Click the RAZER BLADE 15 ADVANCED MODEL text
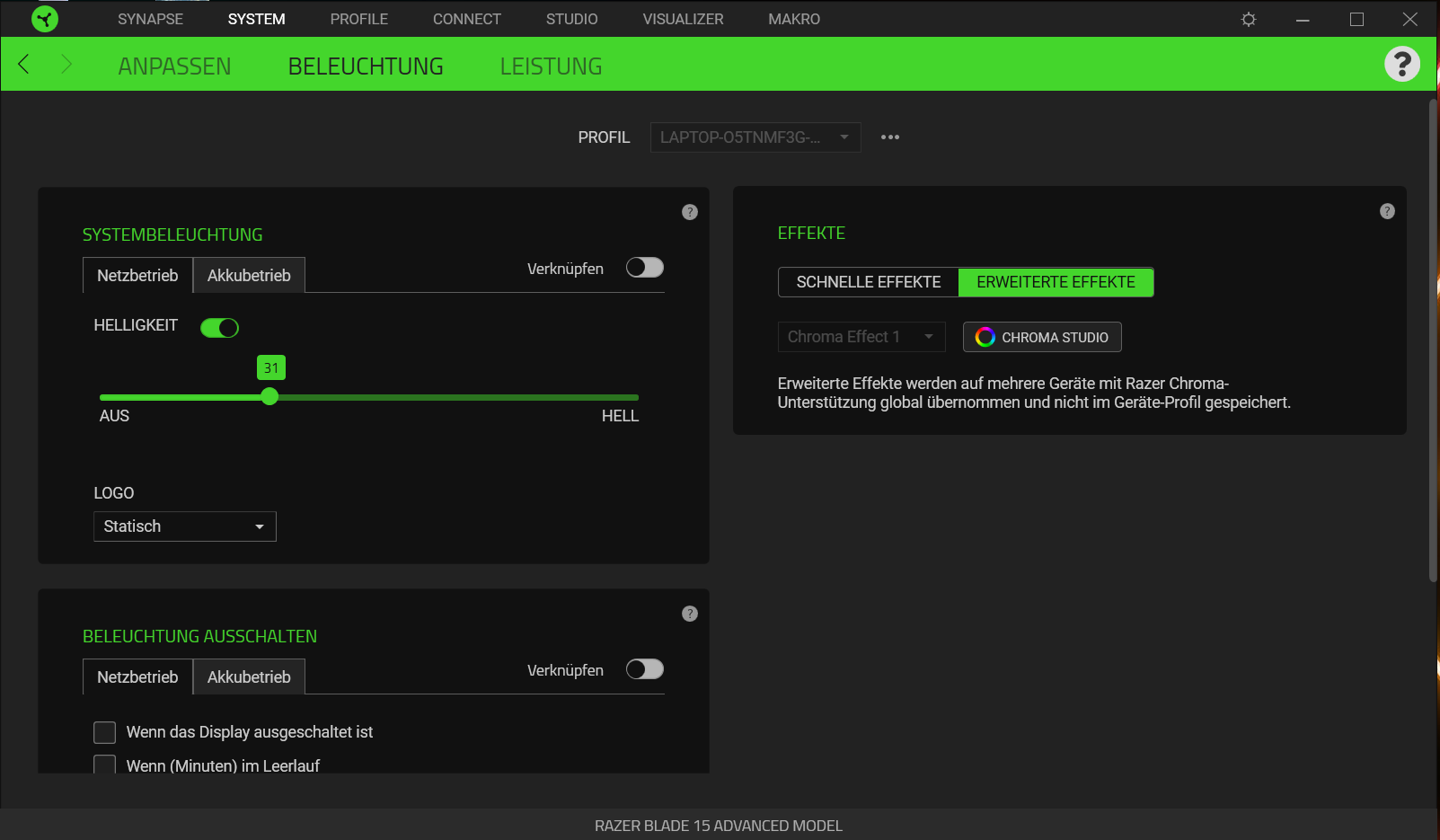1440x840 pixels. point(719,826)
